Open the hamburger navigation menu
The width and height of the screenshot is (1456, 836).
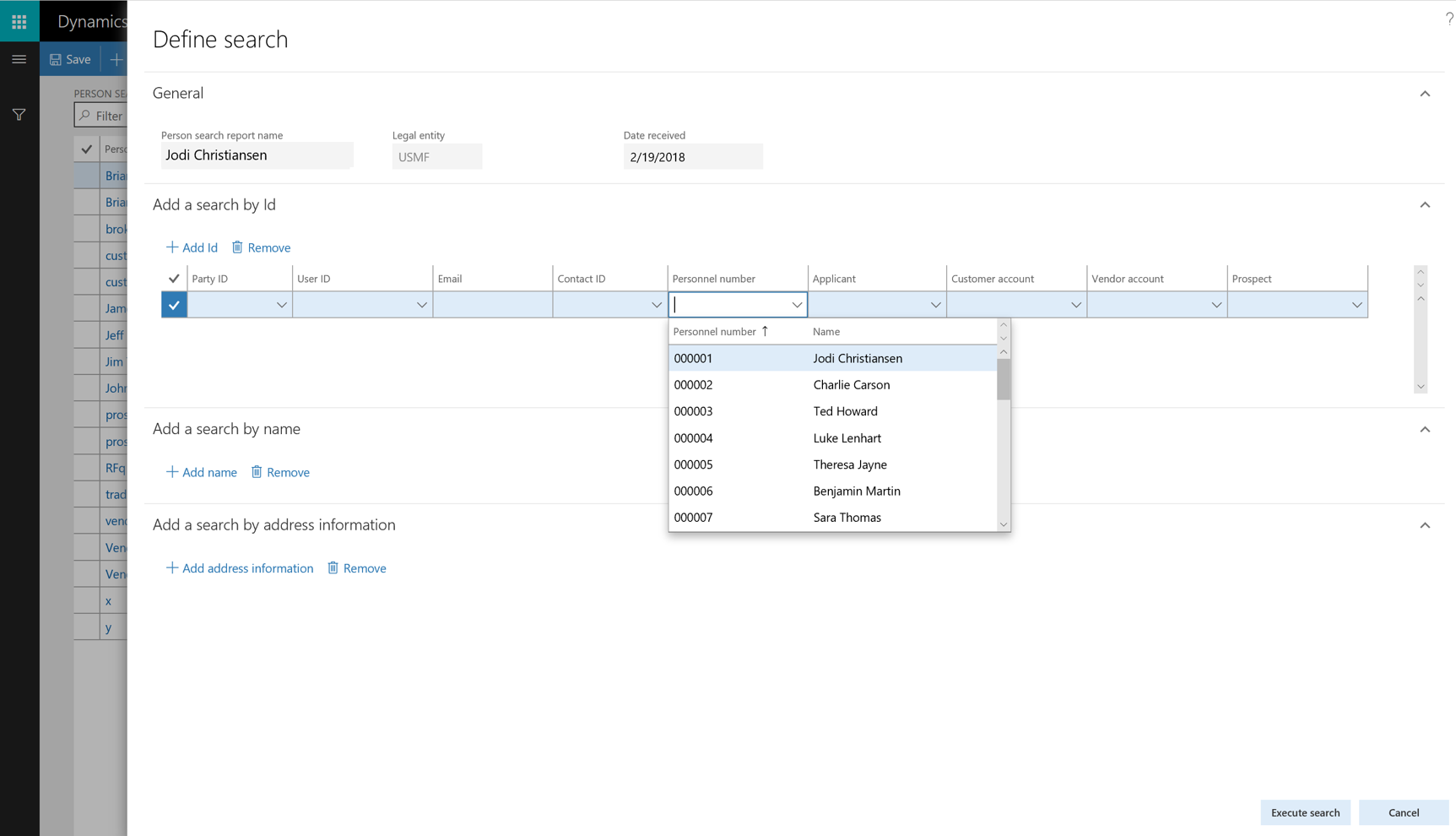[19, 59]
